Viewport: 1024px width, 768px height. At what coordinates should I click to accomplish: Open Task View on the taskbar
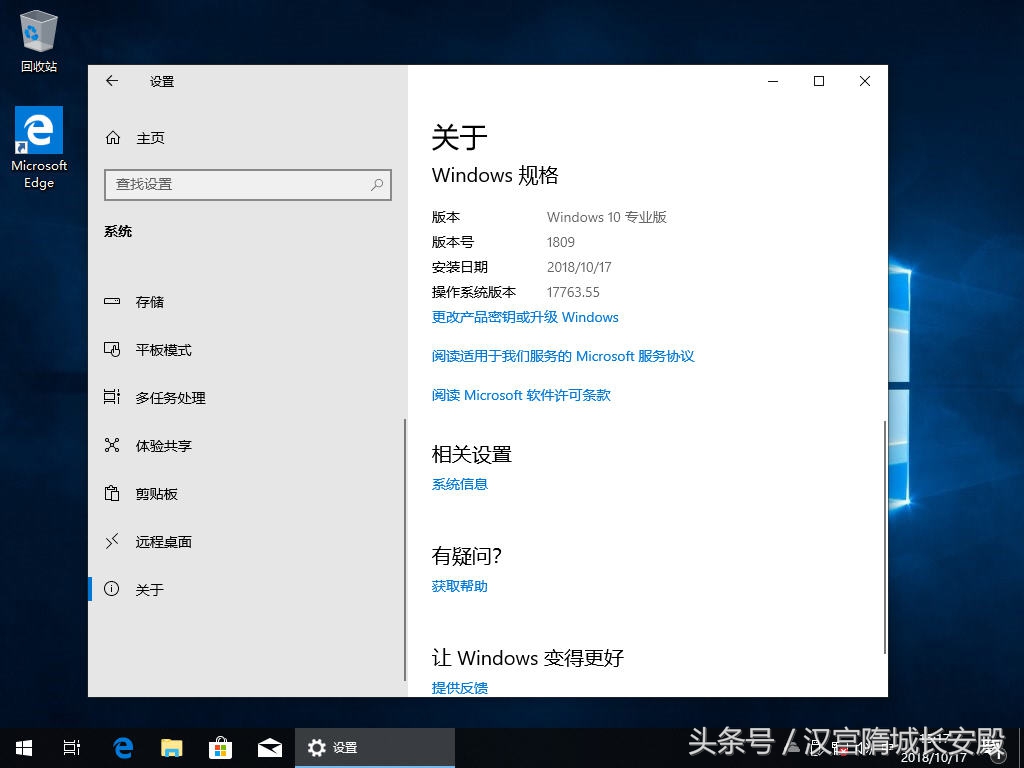coord(72,748)
